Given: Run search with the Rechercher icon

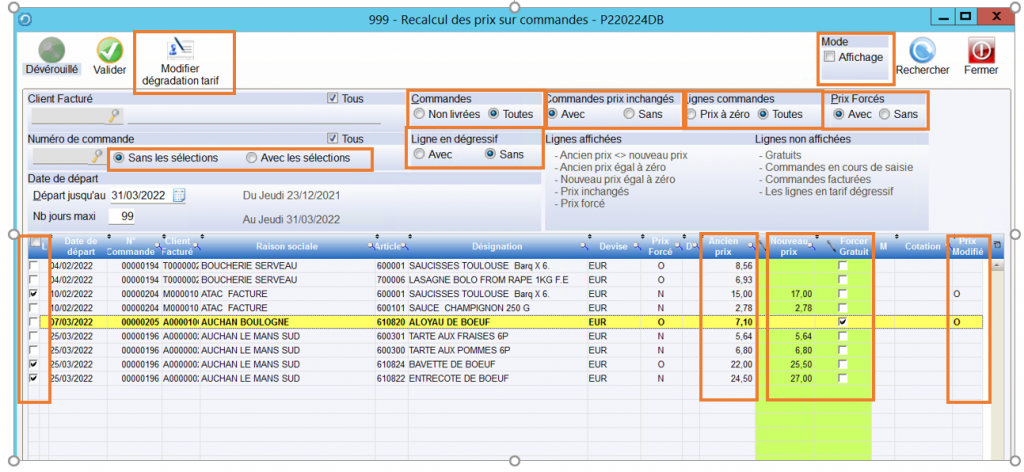Looking at the screenshot, I should click(922, 49).
